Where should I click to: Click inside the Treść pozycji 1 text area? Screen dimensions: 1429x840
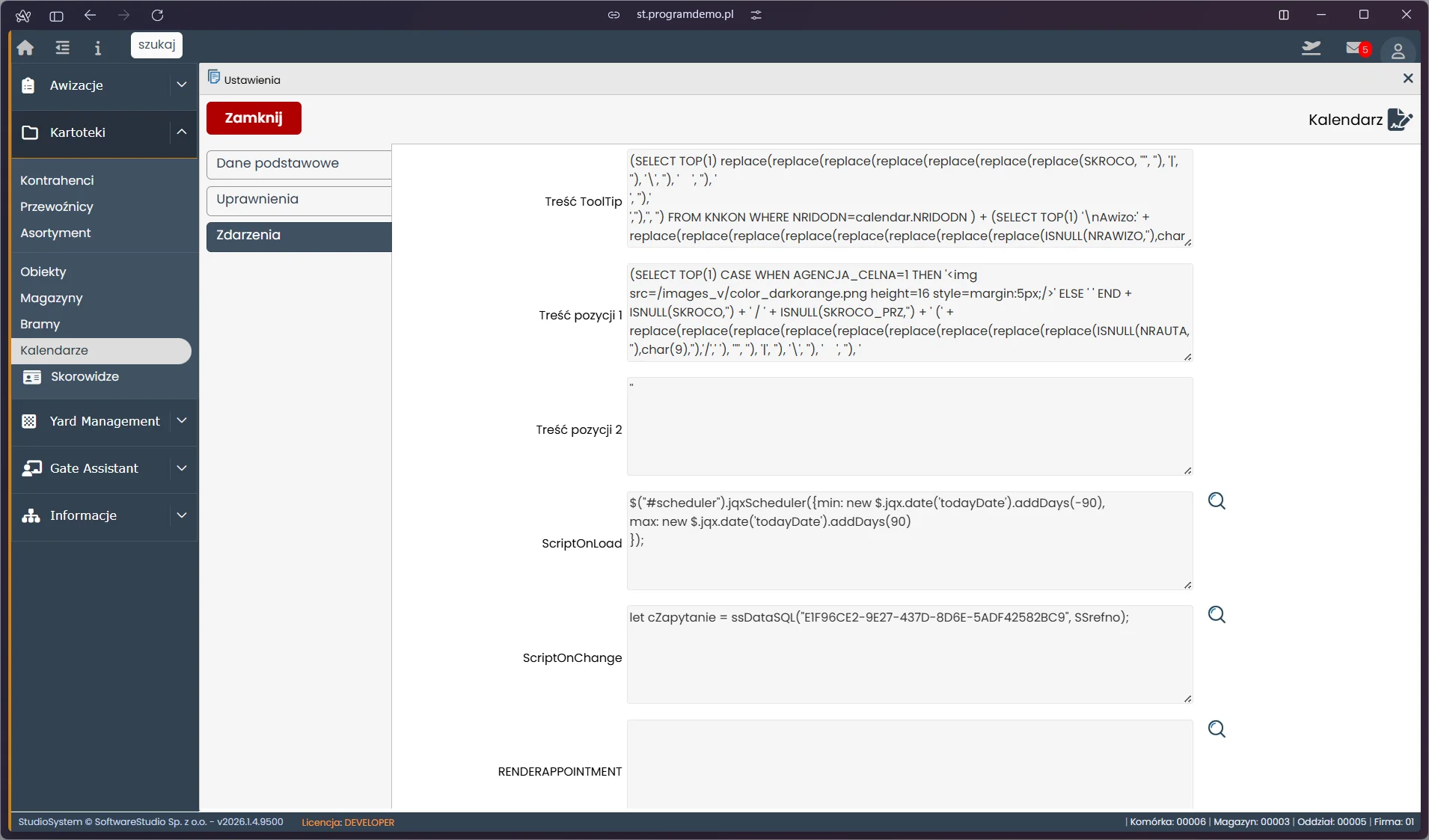(910, 313)
